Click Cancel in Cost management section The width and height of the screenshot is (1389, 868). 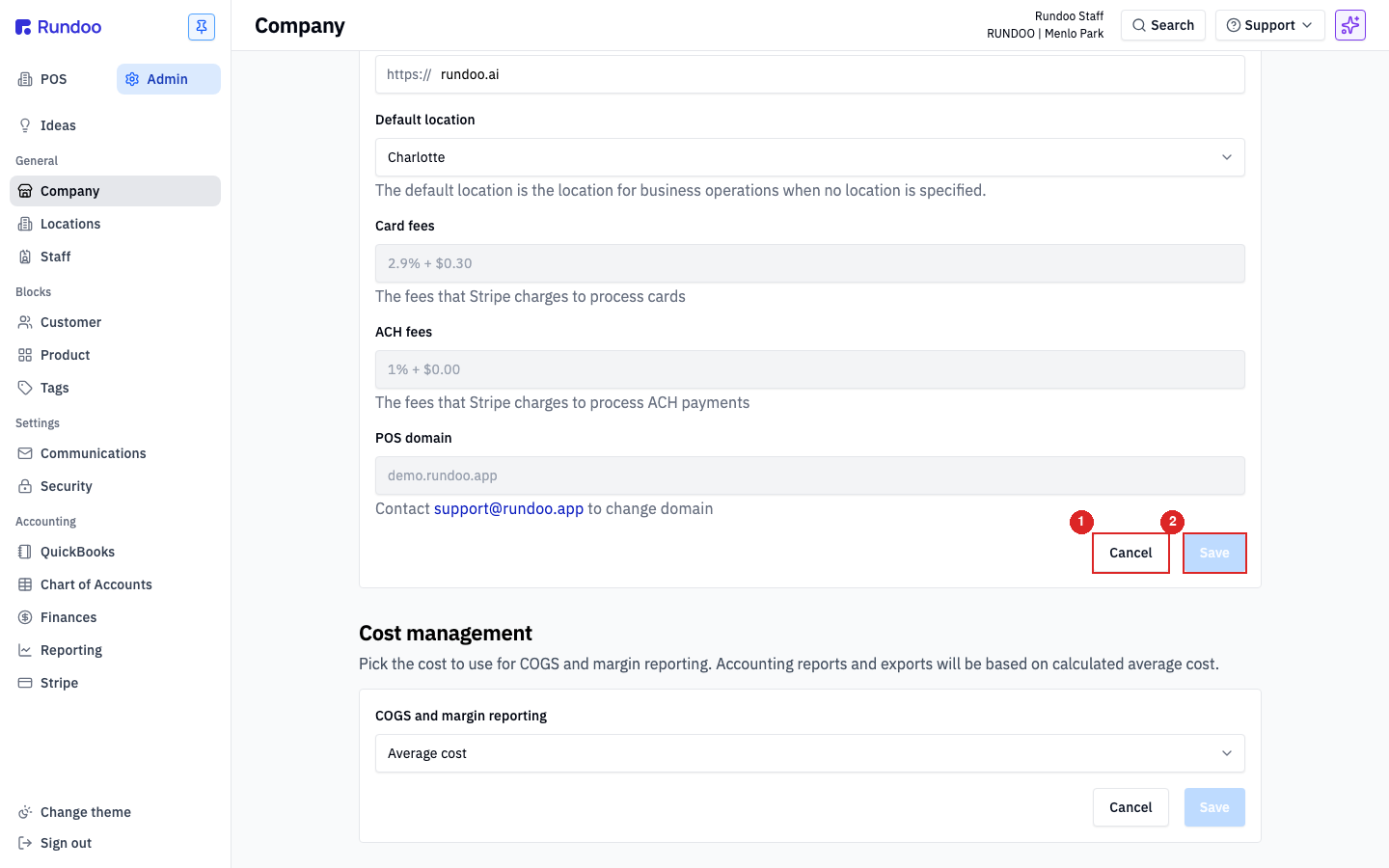(x=1130, y=807)
